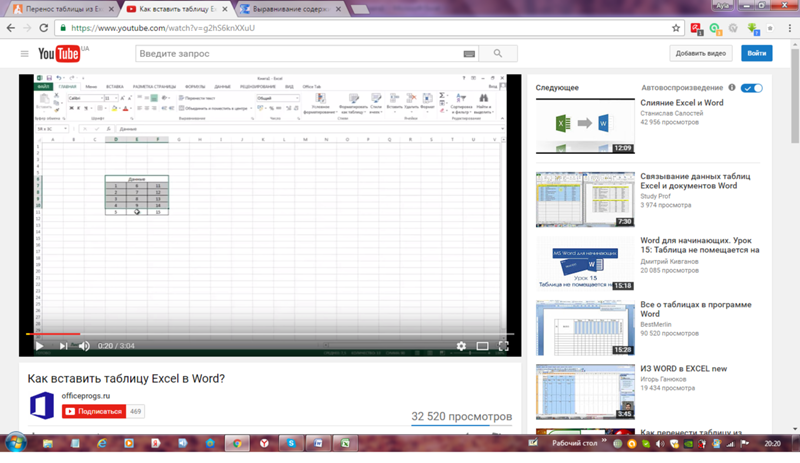Skip to the next video
Screen dimensions: 800x463
pos(63,346)
